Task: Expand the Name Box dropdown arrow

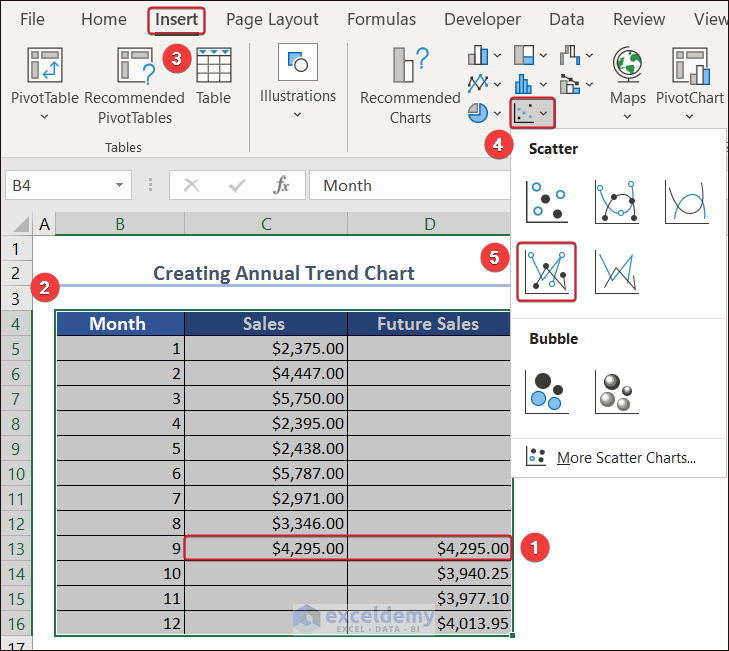Action: coord(120,185)
